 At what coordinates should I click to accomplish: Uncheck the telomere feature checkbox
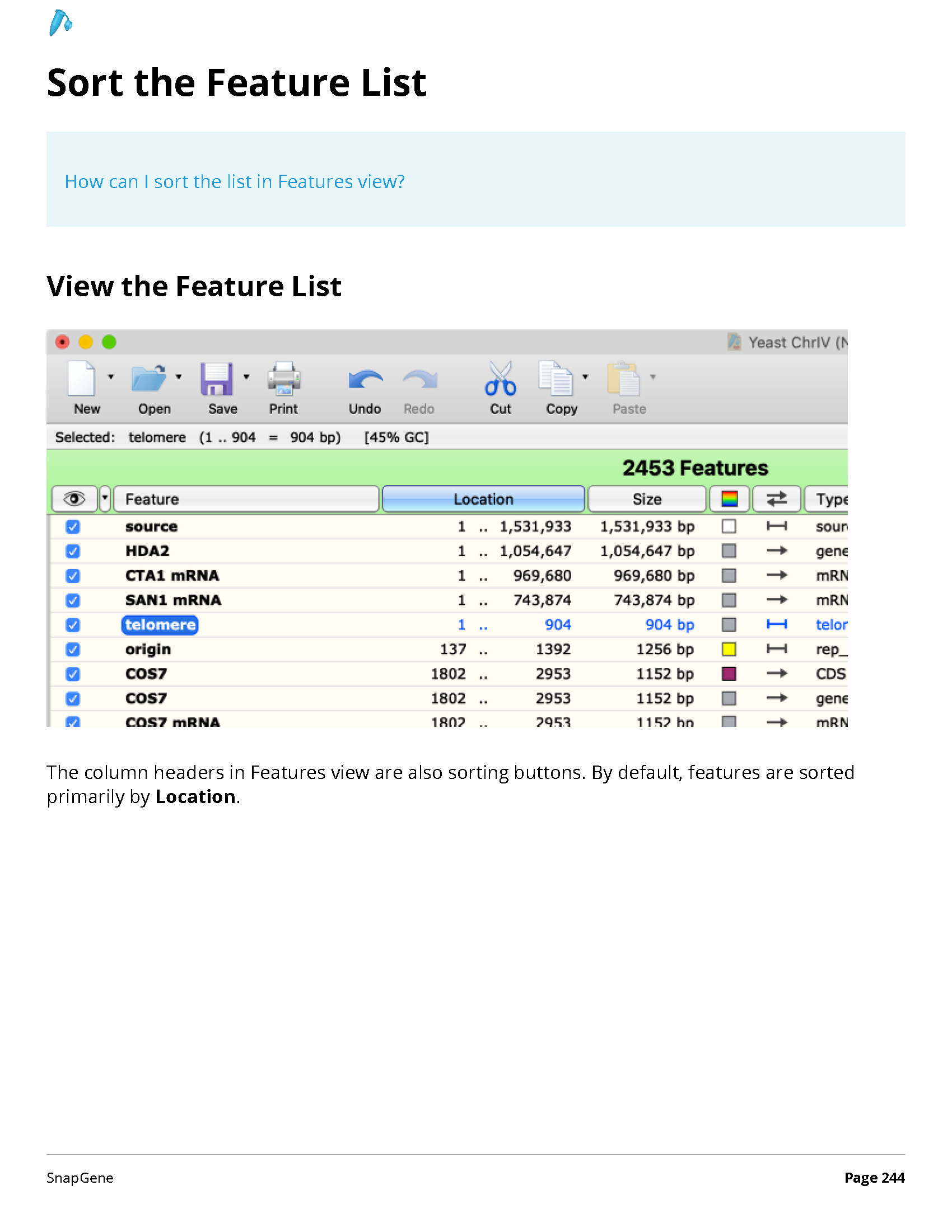pyautogui.click(x=73, y=625)
